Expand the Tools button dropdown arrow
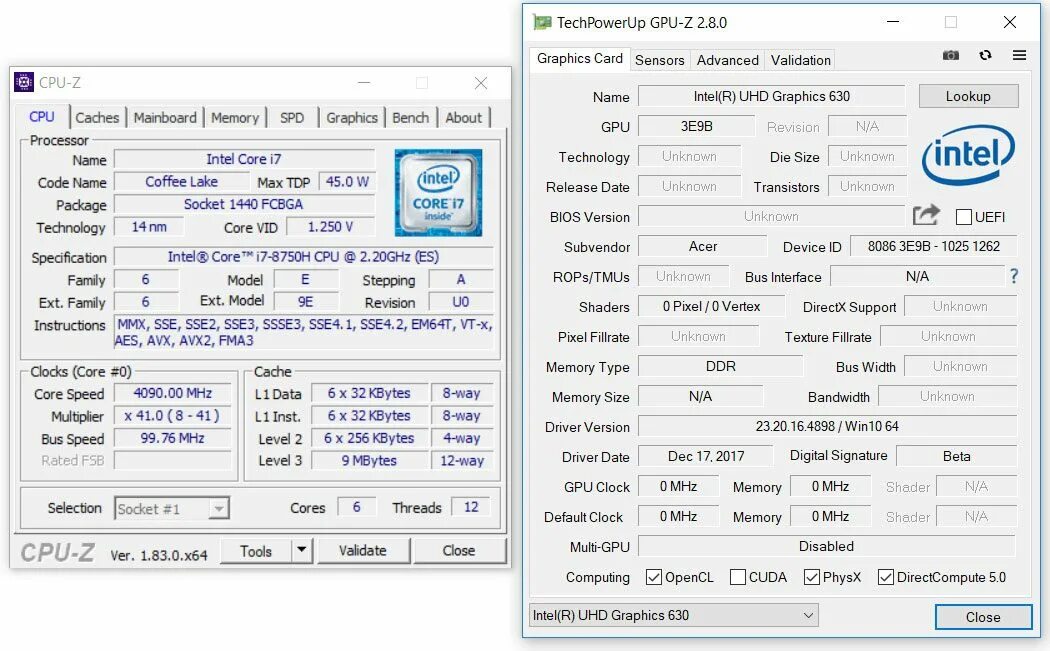 [302, 551]
